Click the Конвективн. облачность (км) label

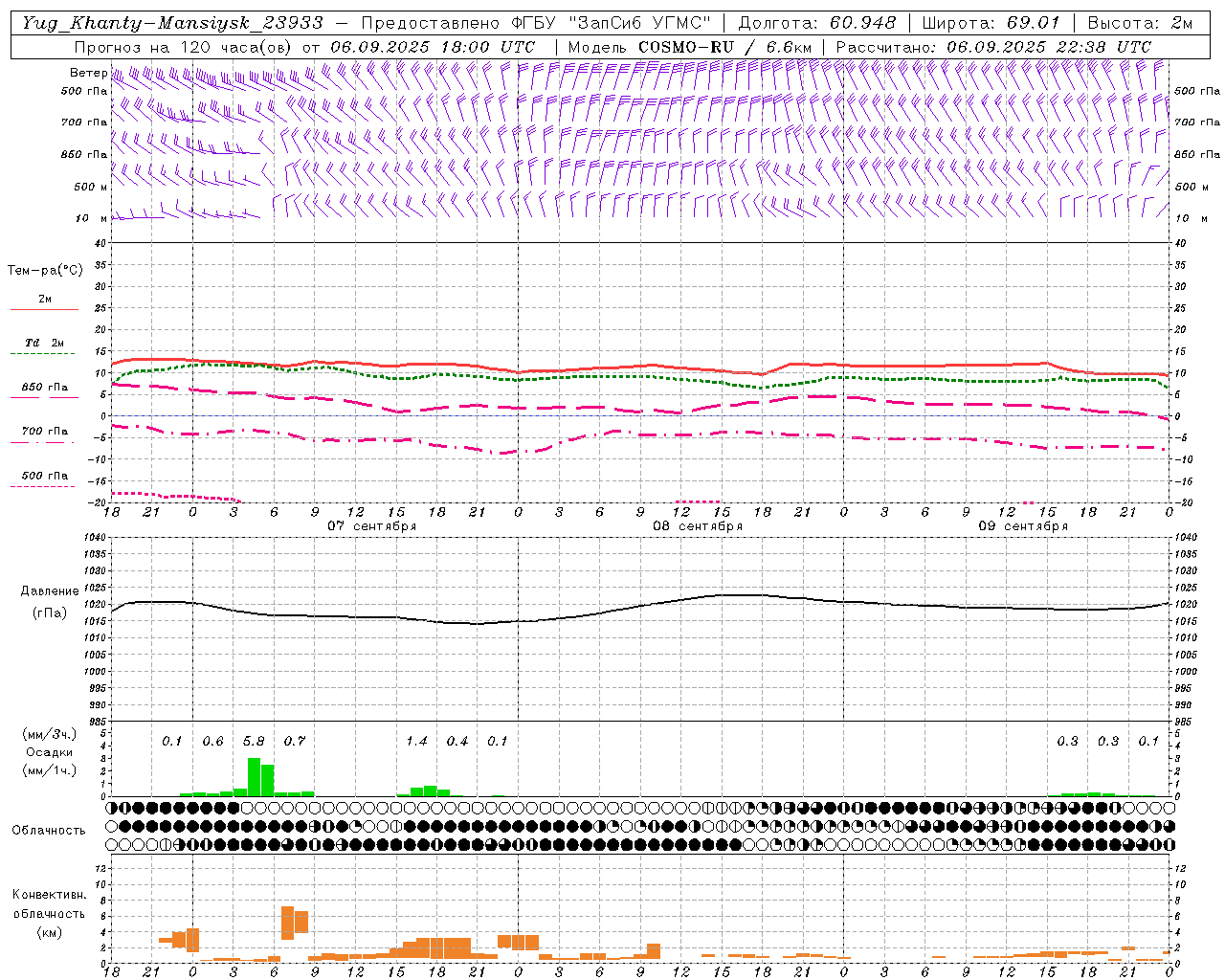[x=49, y=913]
